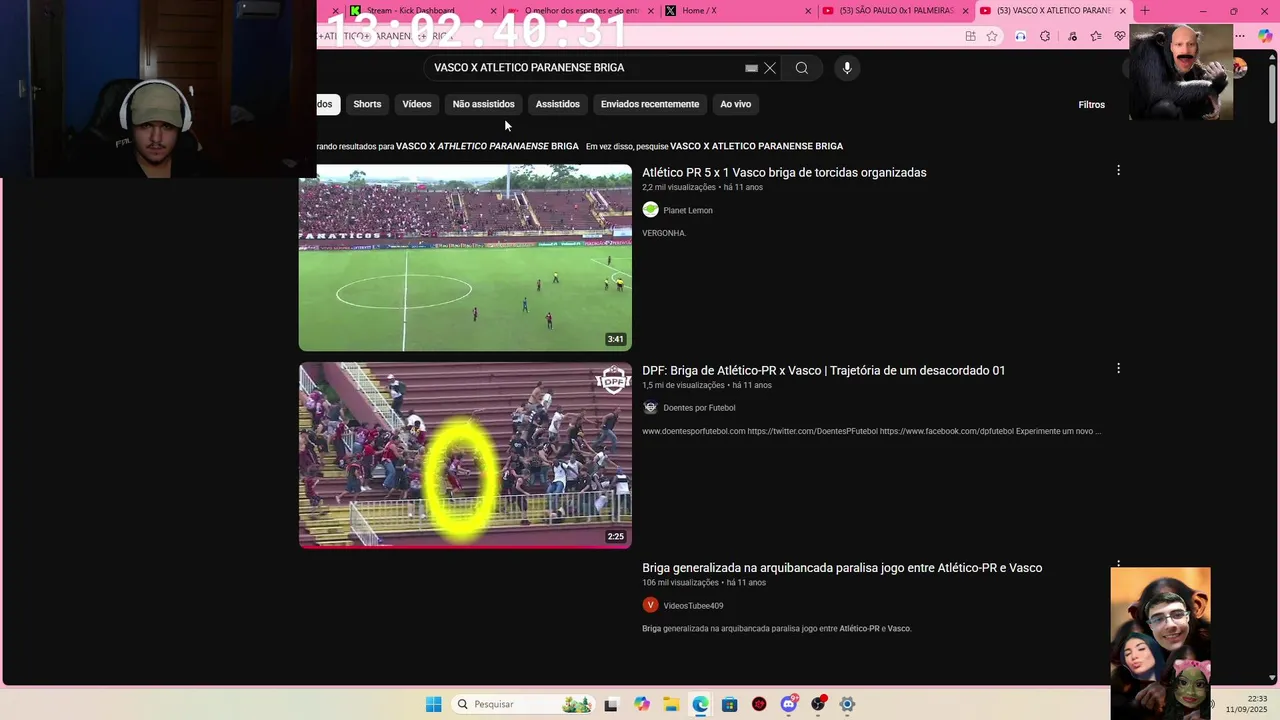Open Task View from the taskbar
1280x720 pixels.
611,704
